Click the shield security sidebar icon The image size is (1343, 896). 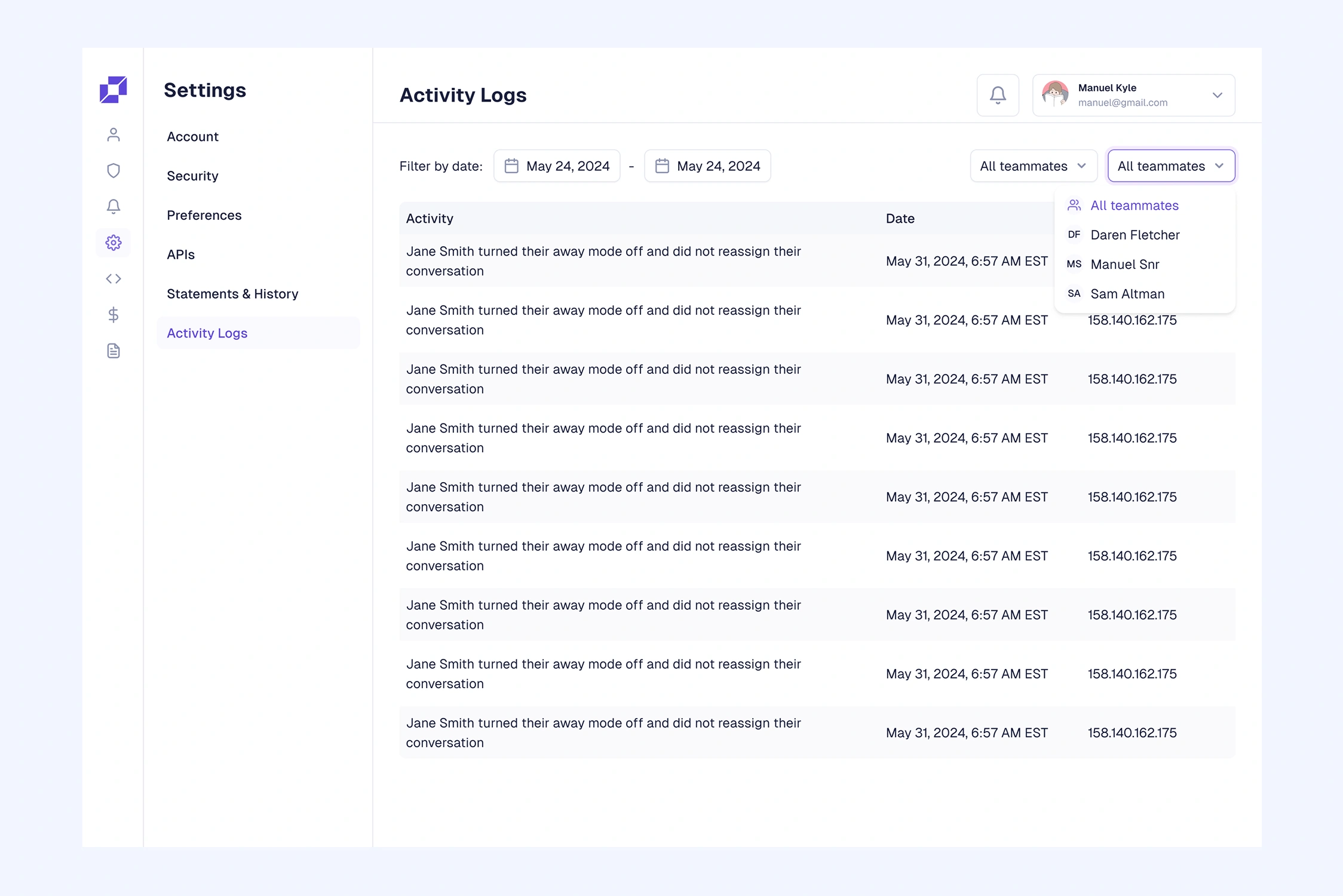[113, 171]
